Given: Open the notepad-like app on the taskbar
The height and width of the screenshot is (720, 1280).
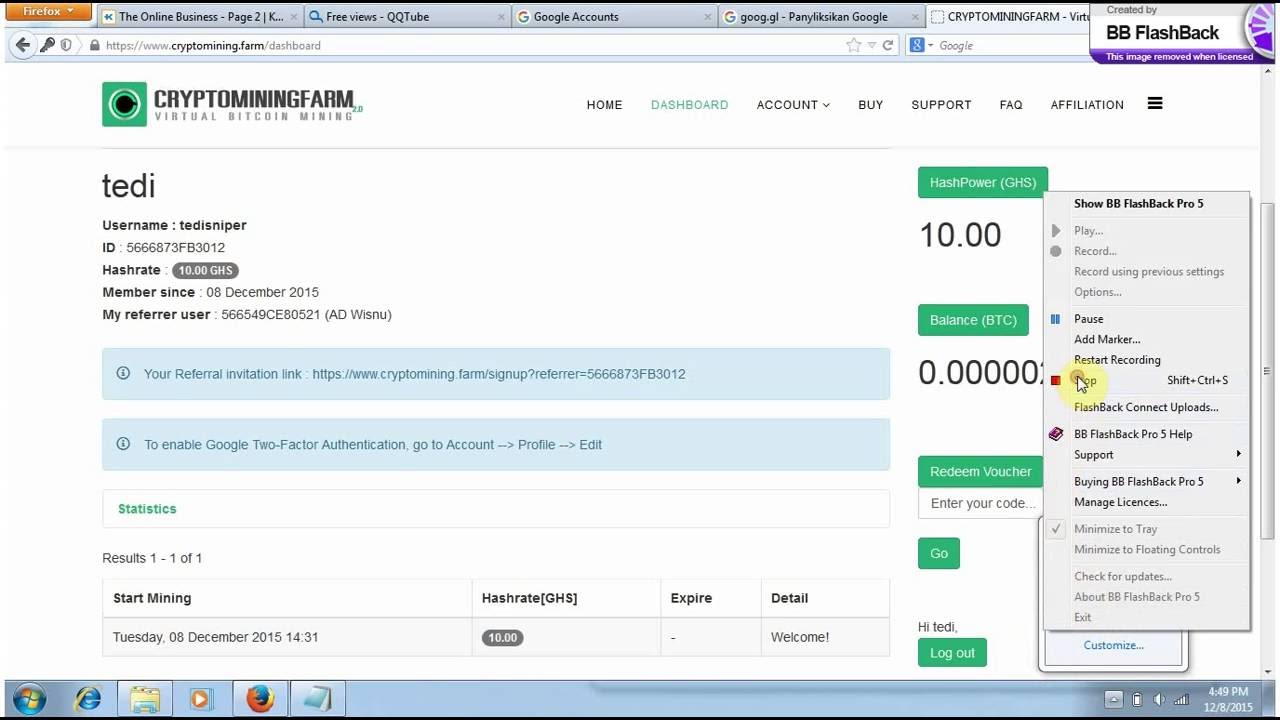Looking at the screenshot, I should [318, 698].
